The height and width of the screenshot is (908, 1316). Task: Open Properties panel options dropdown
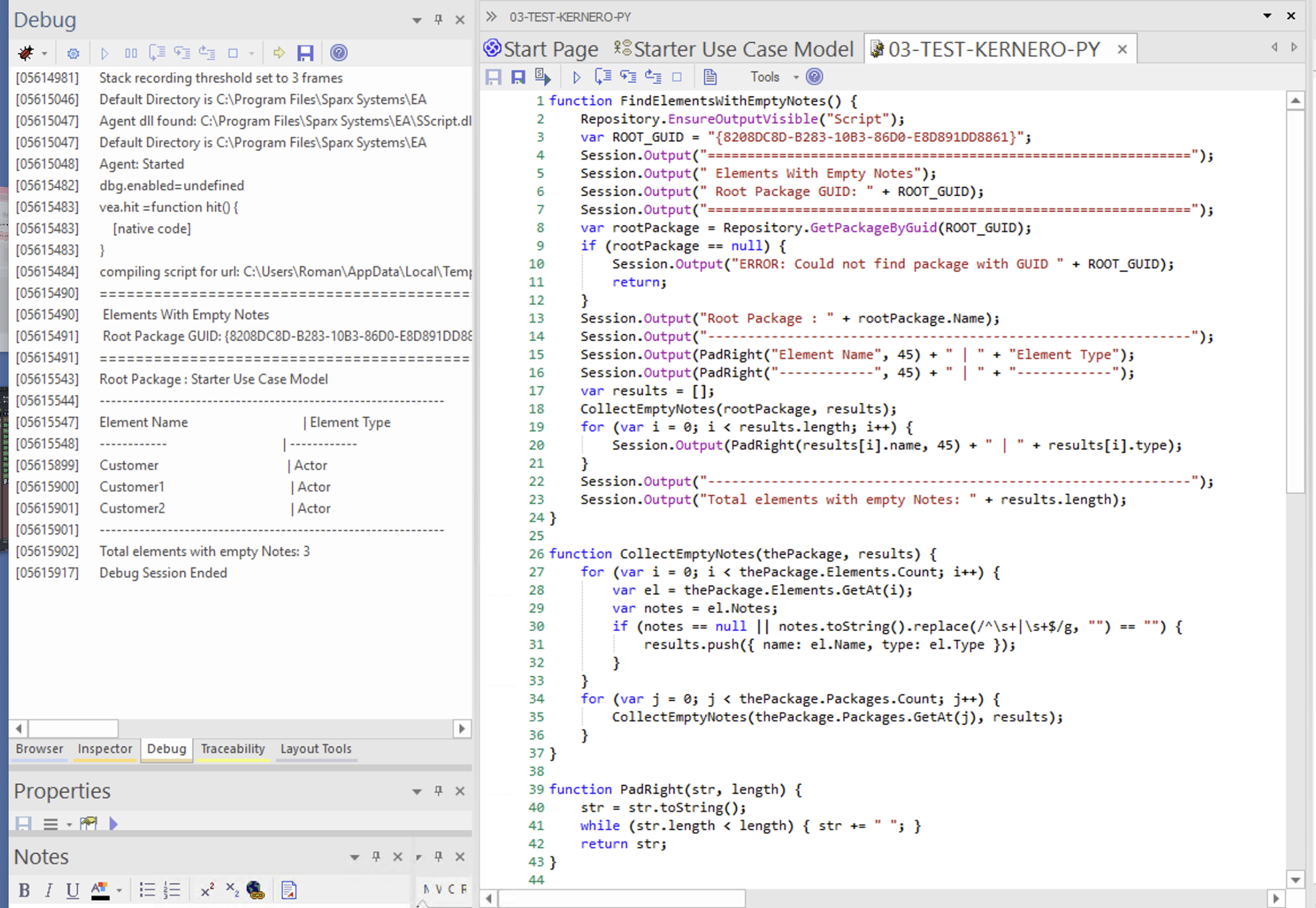[416, 792]
